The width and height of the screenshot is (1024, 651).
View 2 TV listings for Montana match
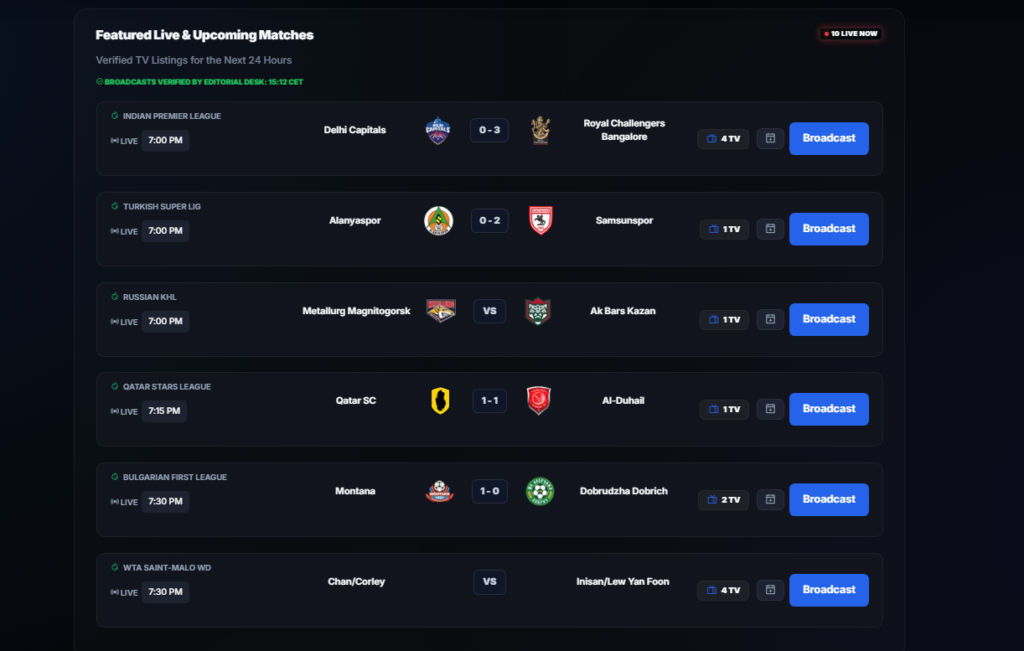[x=723, y=499]
